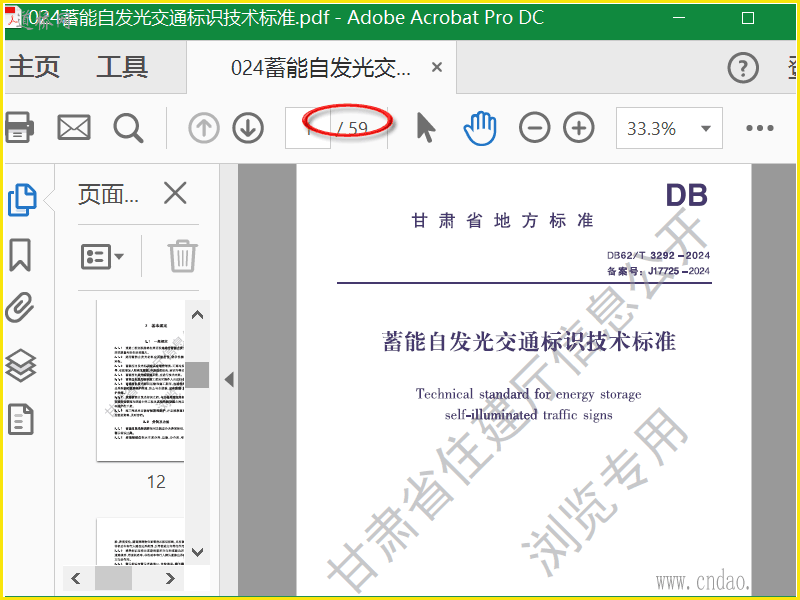Go to next page arrow
The width and height of the screenshot is (800, 600).
point(248,128)
